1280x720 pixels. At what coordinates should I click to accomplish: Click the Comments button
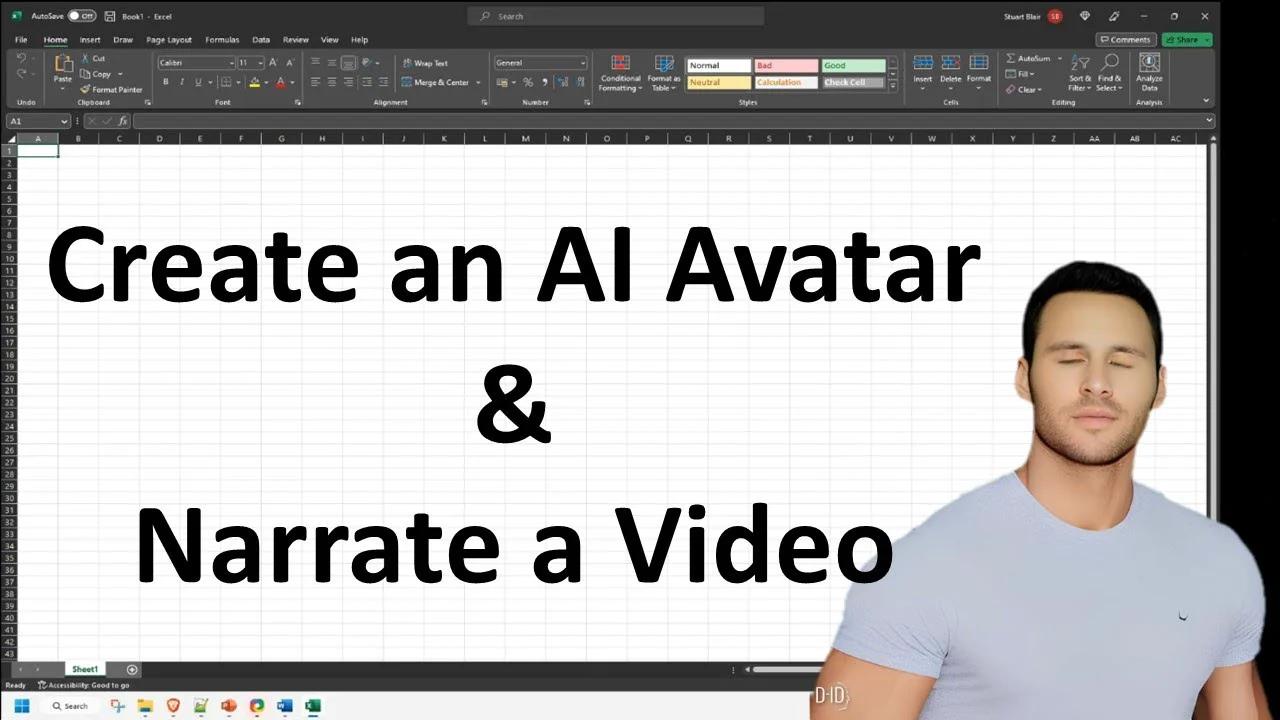tap(1126, 39)
